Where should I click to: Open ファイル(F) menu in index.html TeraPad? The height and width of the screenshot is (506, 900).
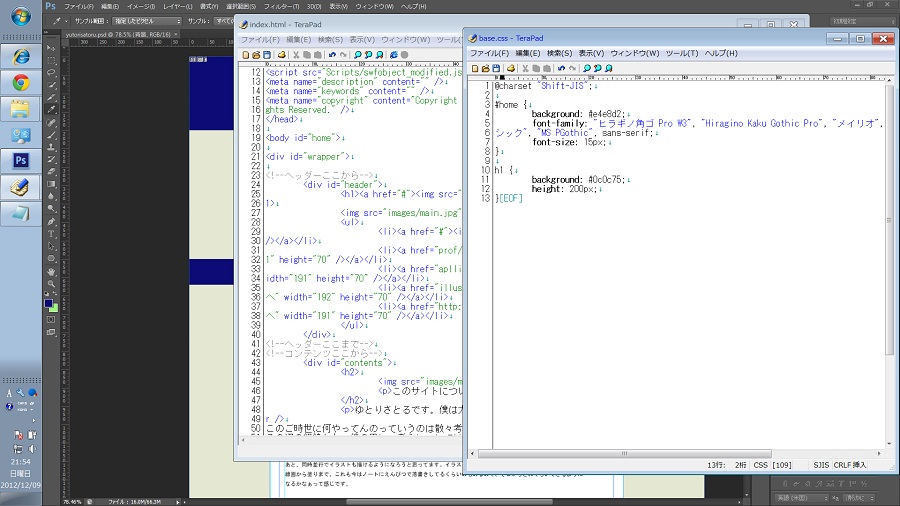[260, 40]
